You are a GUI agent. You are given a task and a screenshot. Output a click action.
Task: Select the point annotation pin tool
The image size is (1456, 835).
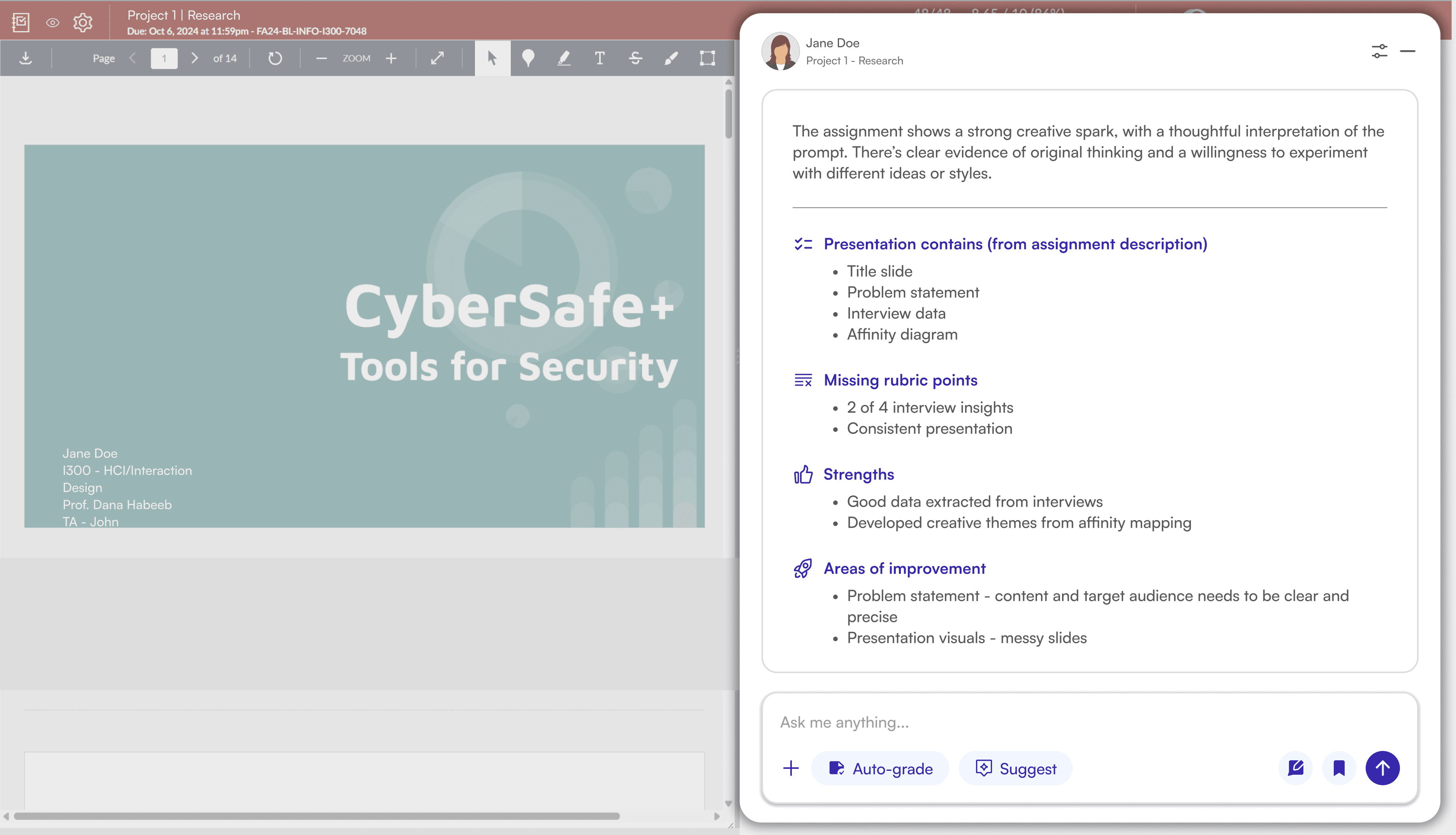pyautogui.click(x=528, y=58)
